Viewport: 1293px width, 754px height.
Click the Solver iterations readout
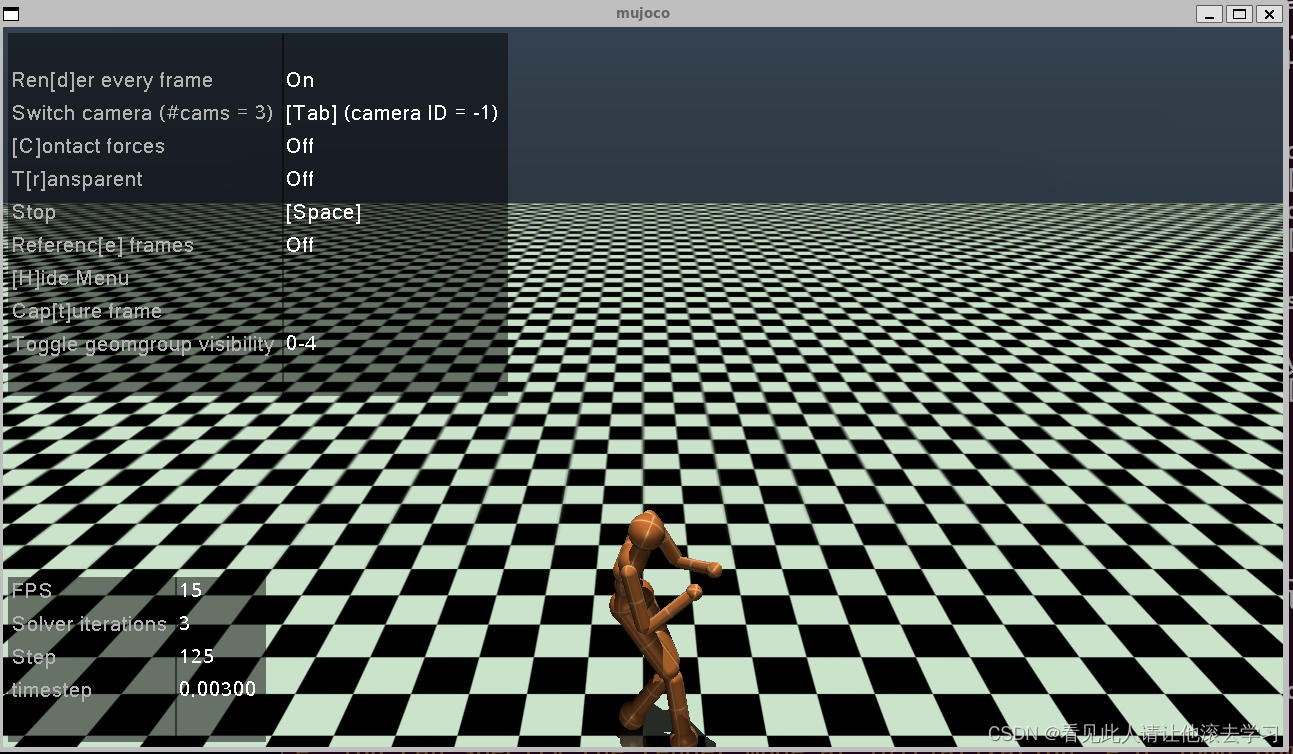tap(183, 623)
